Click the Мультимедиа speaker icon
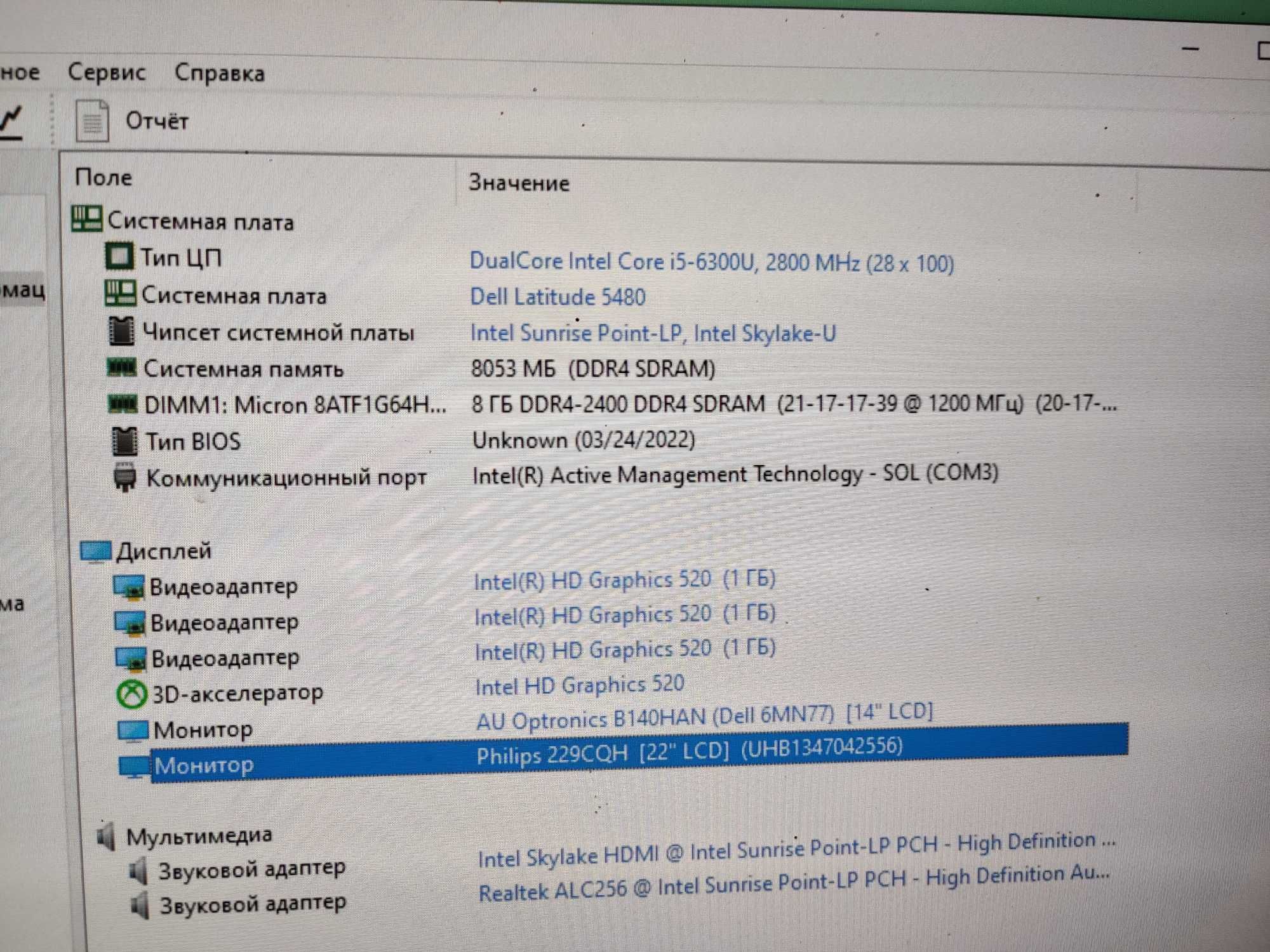This screenshot has height=952, width=1270. tap(106, 836)
